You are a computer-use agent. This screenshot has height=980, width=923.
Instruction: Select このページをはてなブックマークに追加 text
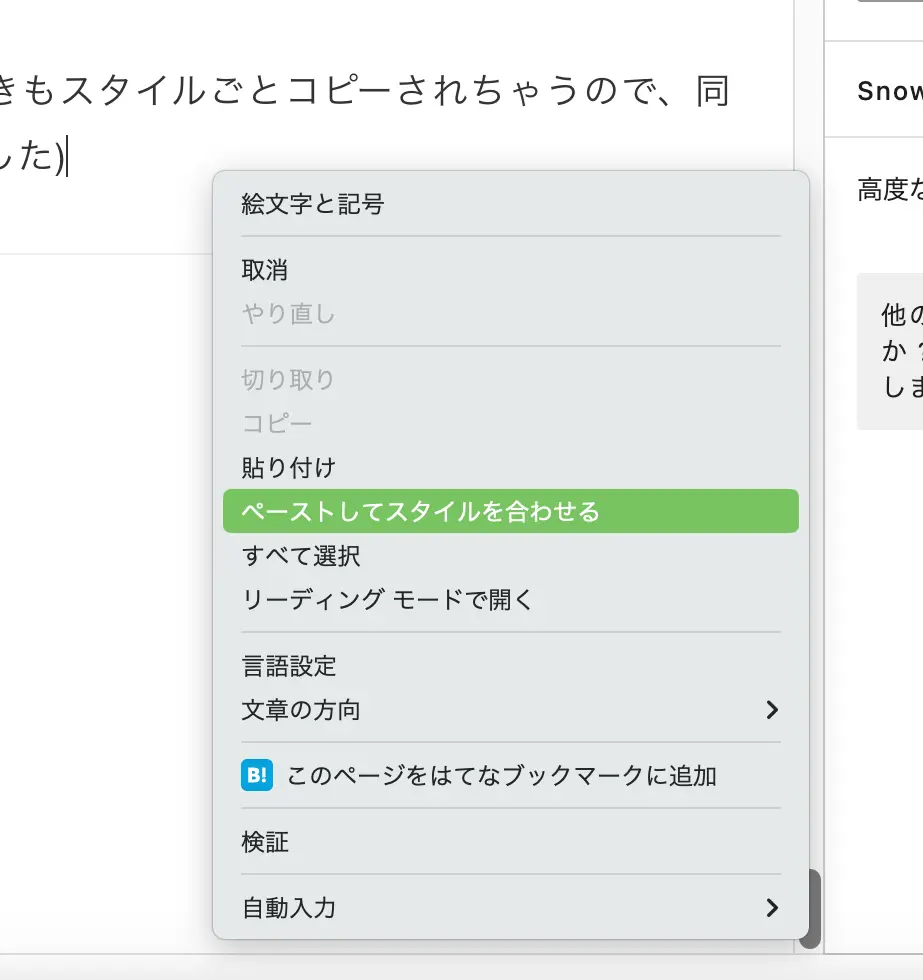(x=502, y=775)
